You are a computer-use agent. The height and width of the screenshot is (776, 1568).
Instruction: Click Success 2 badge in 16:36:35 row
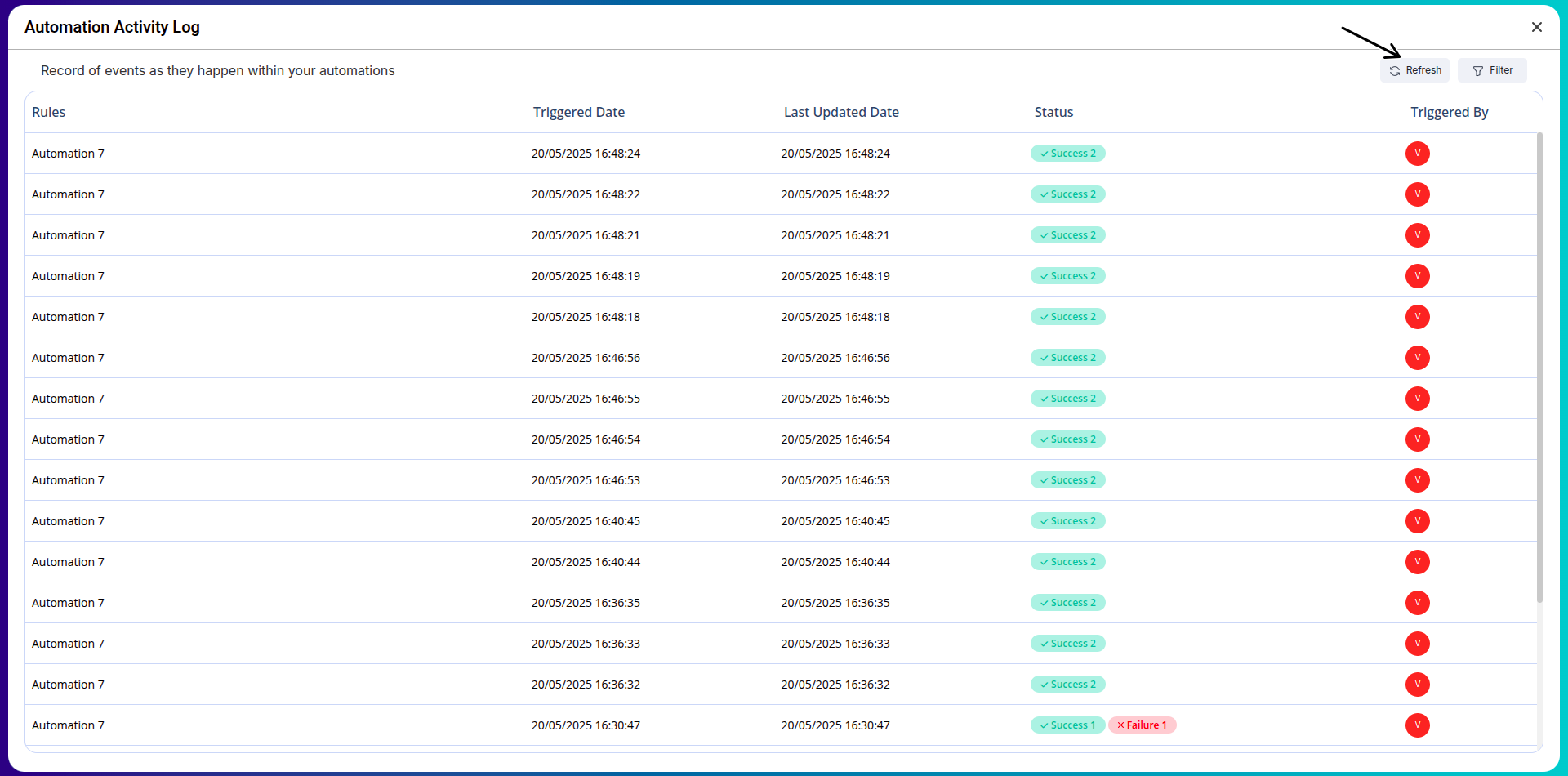click(1067, 603)
